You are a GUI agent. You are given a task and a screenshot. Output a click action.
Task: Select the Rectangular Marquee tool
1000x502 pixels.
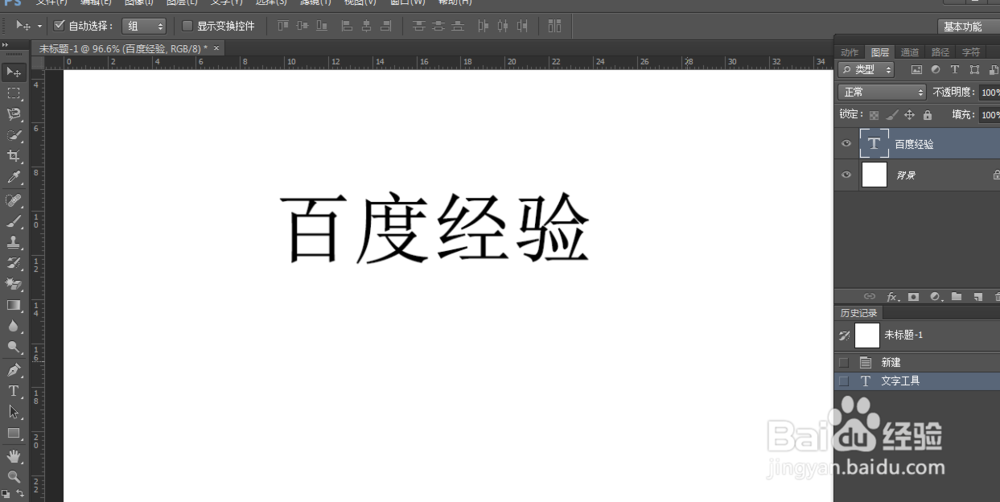(13, 93)
